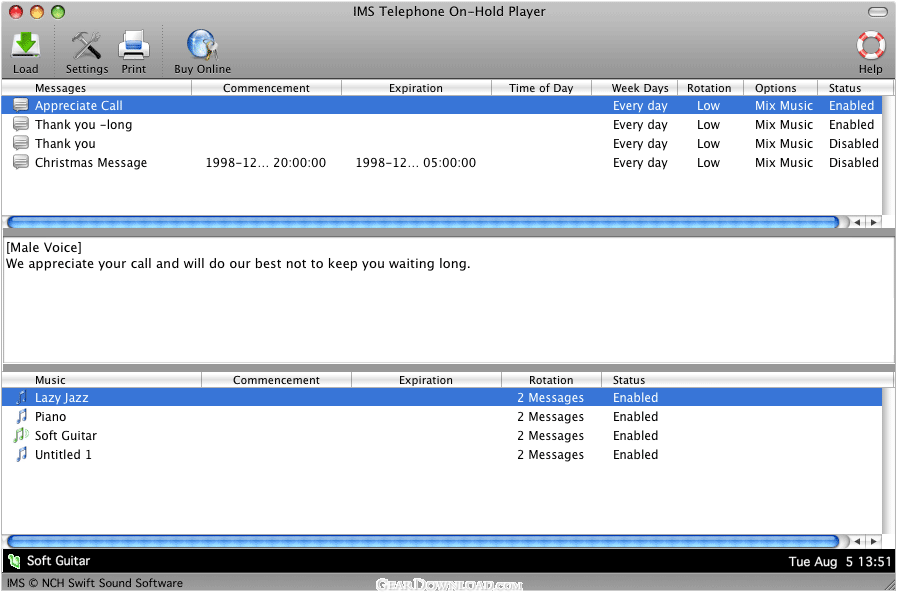
Task: Click music list Status column header
Action: coord(747,380)
